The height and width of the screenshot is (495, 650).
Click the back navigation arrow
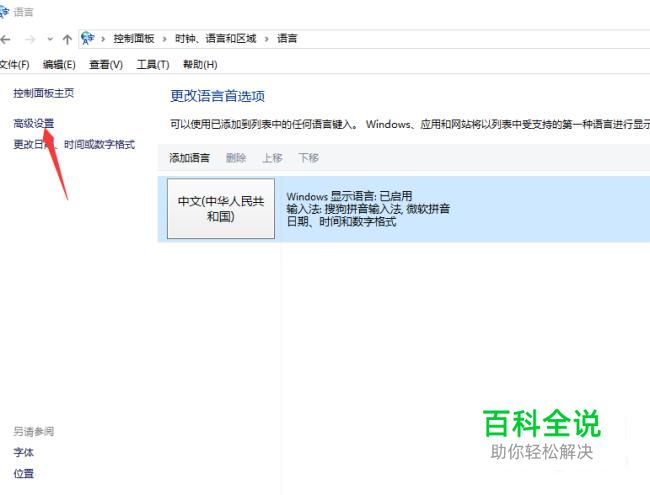pyautogui.click(x=5, y=39)
